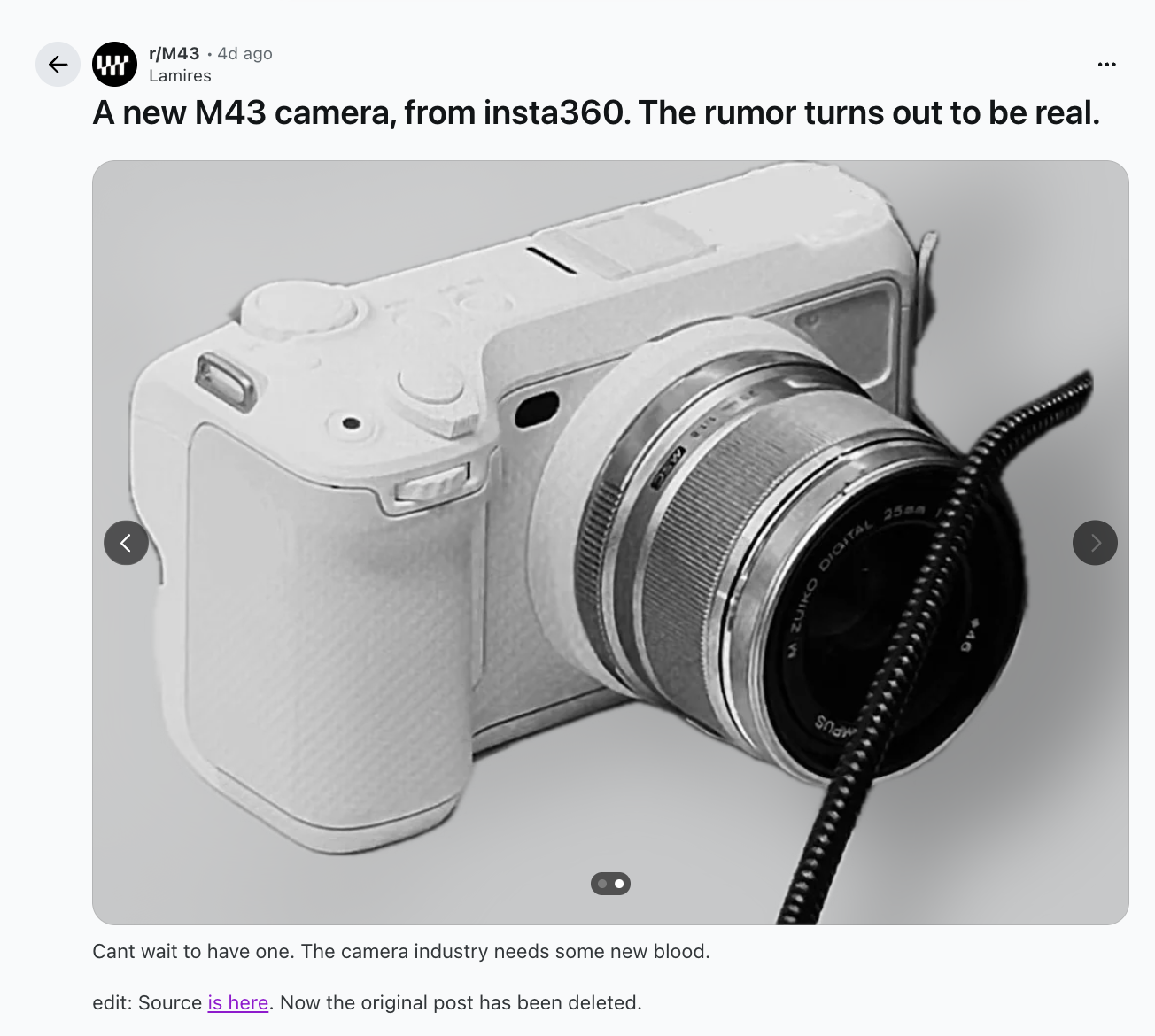This screenshot has height=1036, width=1155.
Task: Advance to the next gallery image
Action: 1095,542
